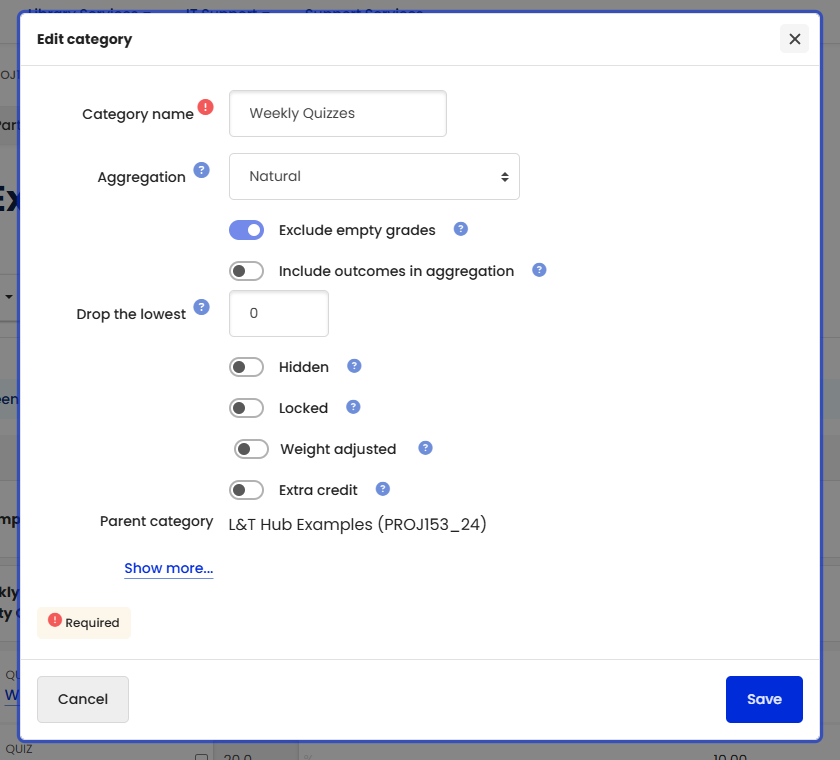Open help for Weight adjusted
The image size is (840, 760).
tap(424, 448)
